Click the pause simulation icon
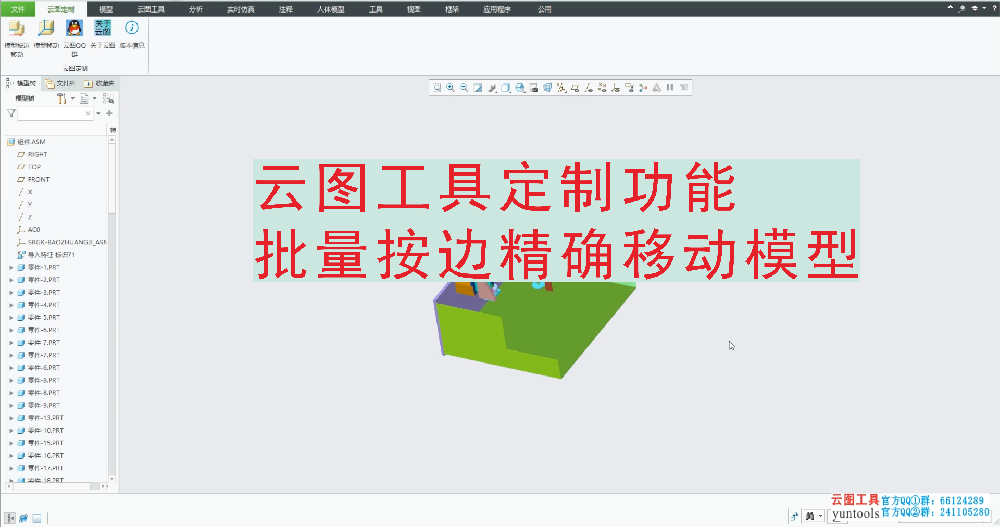 [x=670, y=87]
